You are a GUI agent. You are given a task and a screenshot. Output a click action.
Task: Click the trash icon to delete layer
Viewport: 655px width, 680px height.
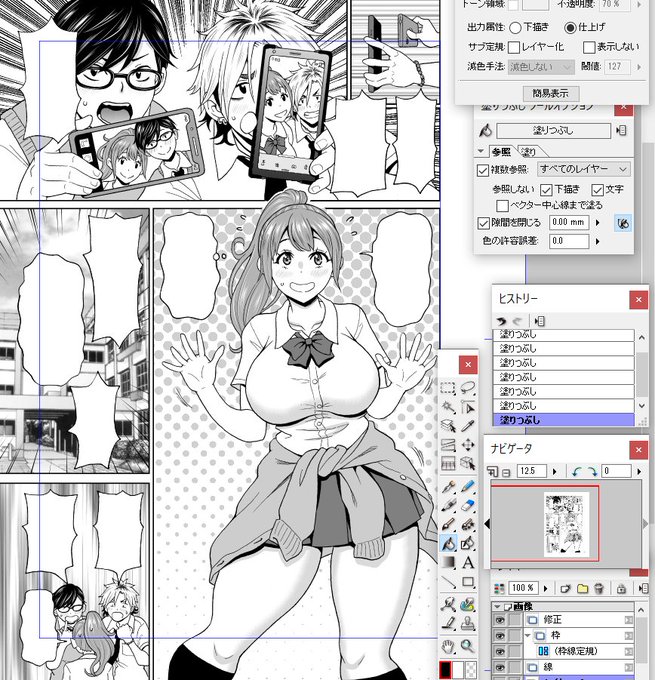coord(599,588)
